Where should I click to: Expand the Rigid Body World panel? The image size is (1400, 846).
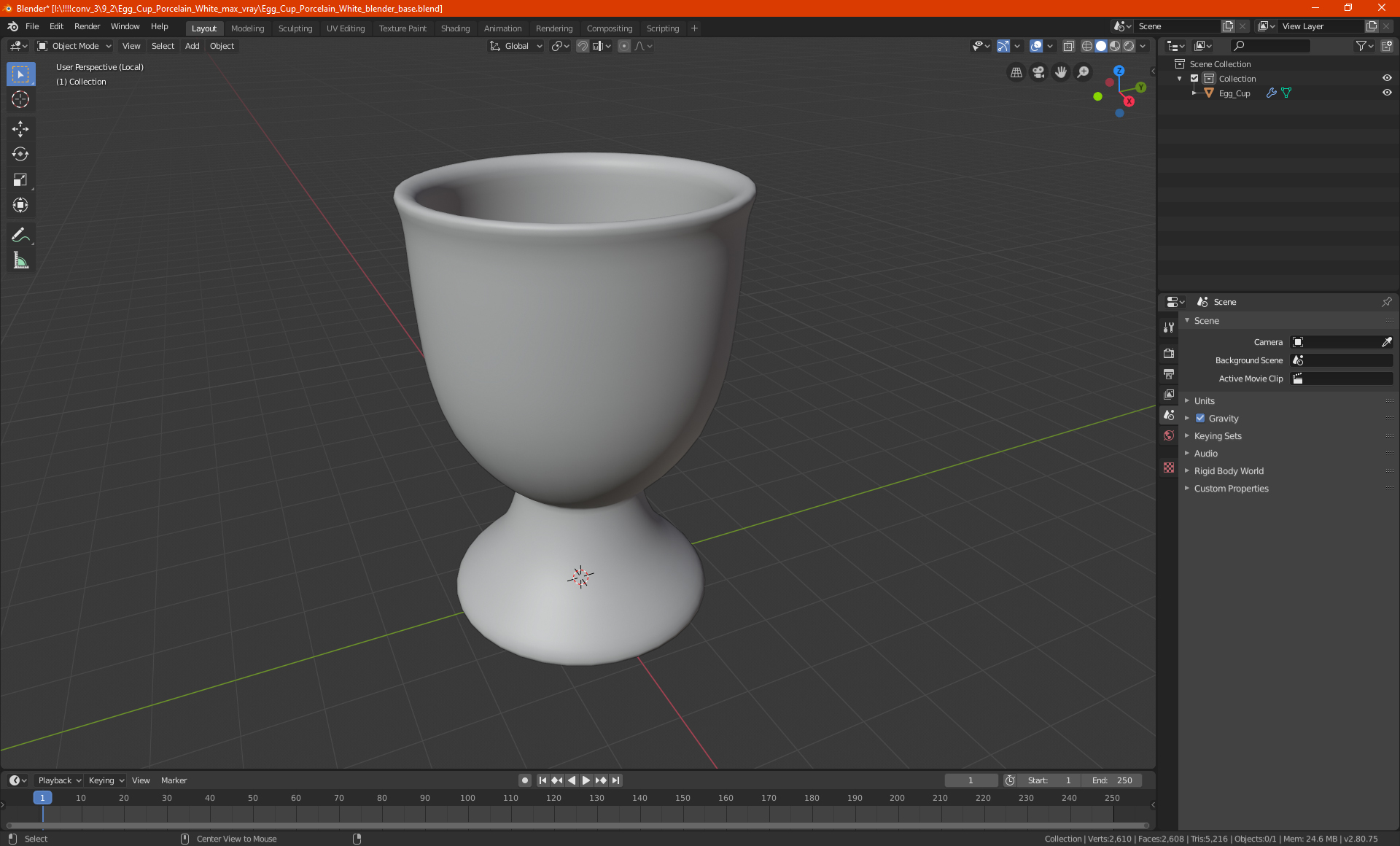1229,471
